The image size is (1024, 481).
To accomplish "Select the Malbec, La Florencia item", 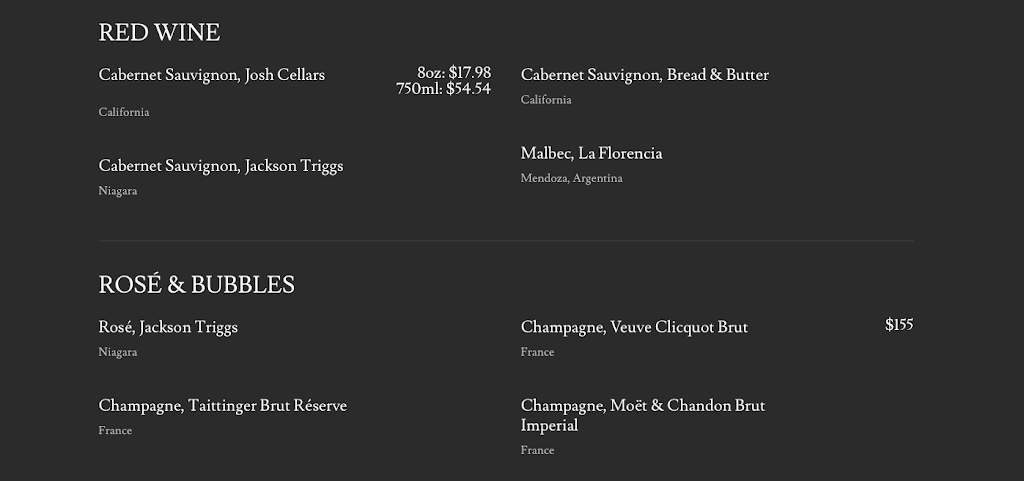I will (591, 154).
